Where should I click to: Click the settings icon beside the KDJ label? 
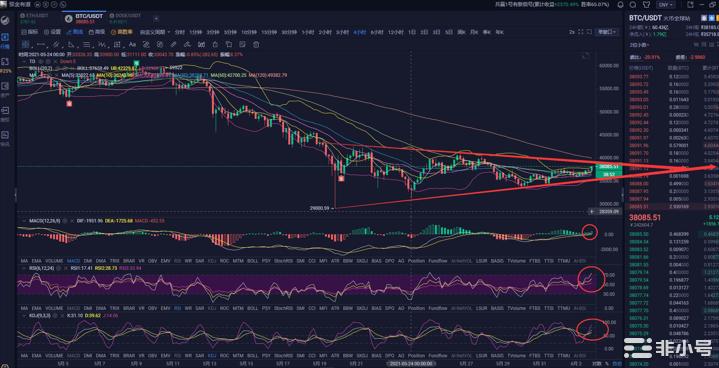(54, 315)
